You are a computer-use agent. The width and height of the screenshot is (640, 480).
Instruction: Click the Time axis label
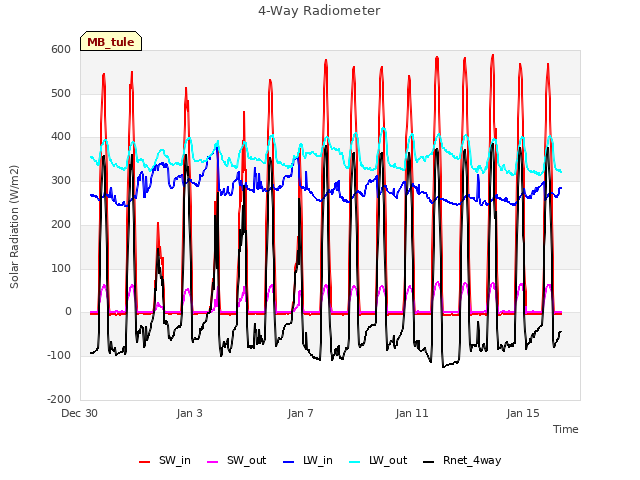(566, 429)
